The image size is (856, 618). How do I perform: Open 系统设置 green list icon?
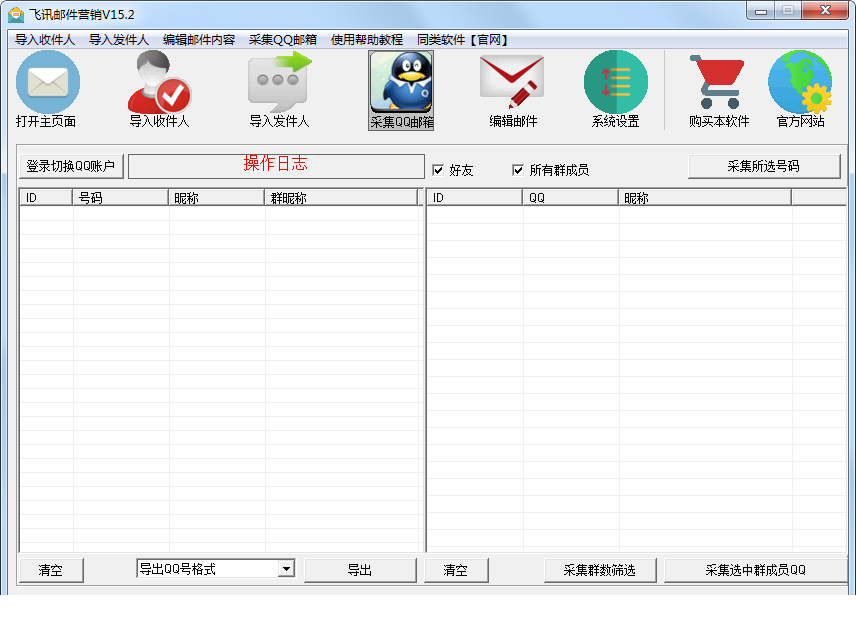(616, 82)
